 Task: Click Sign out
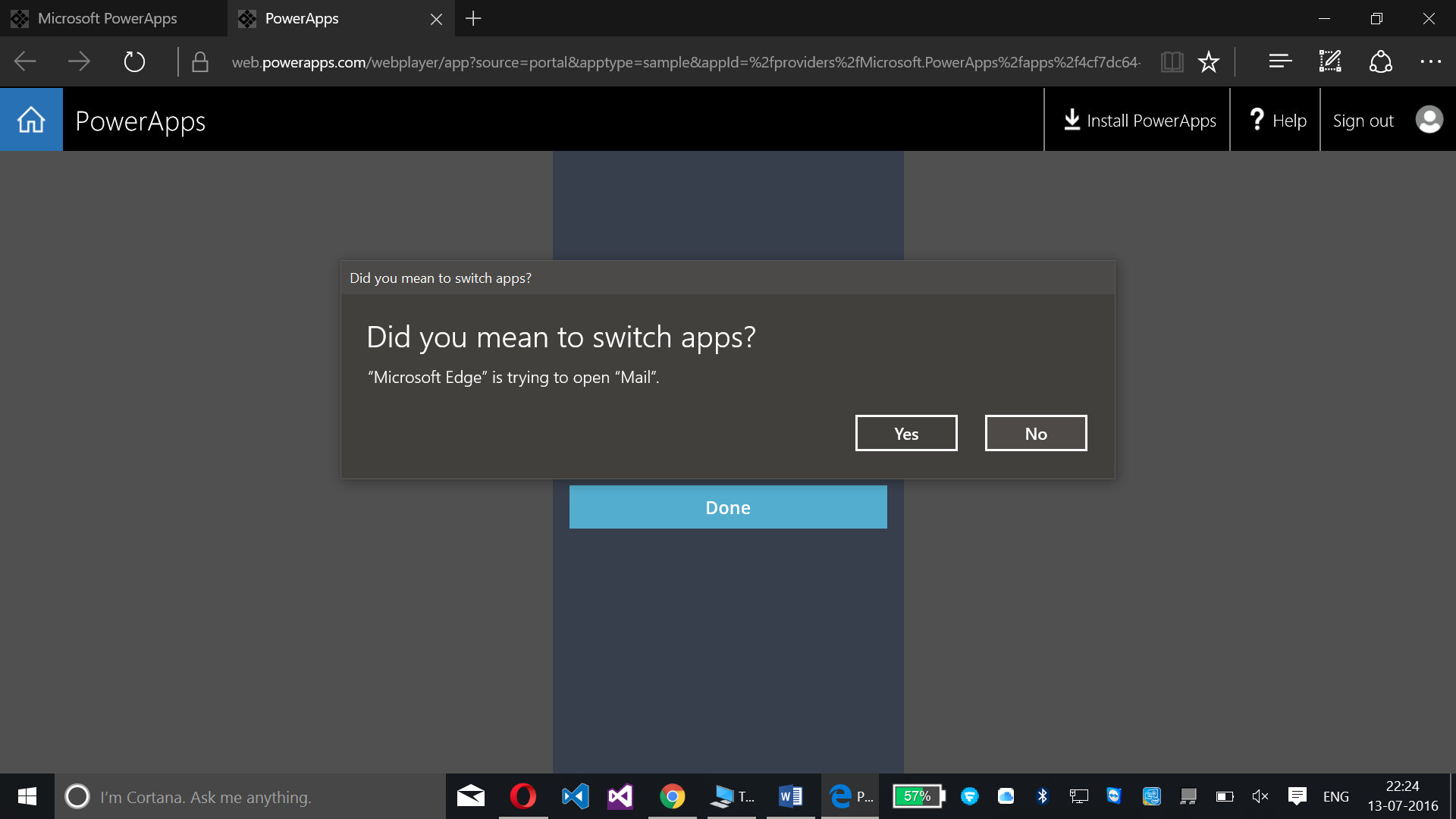click(1363, 121)
